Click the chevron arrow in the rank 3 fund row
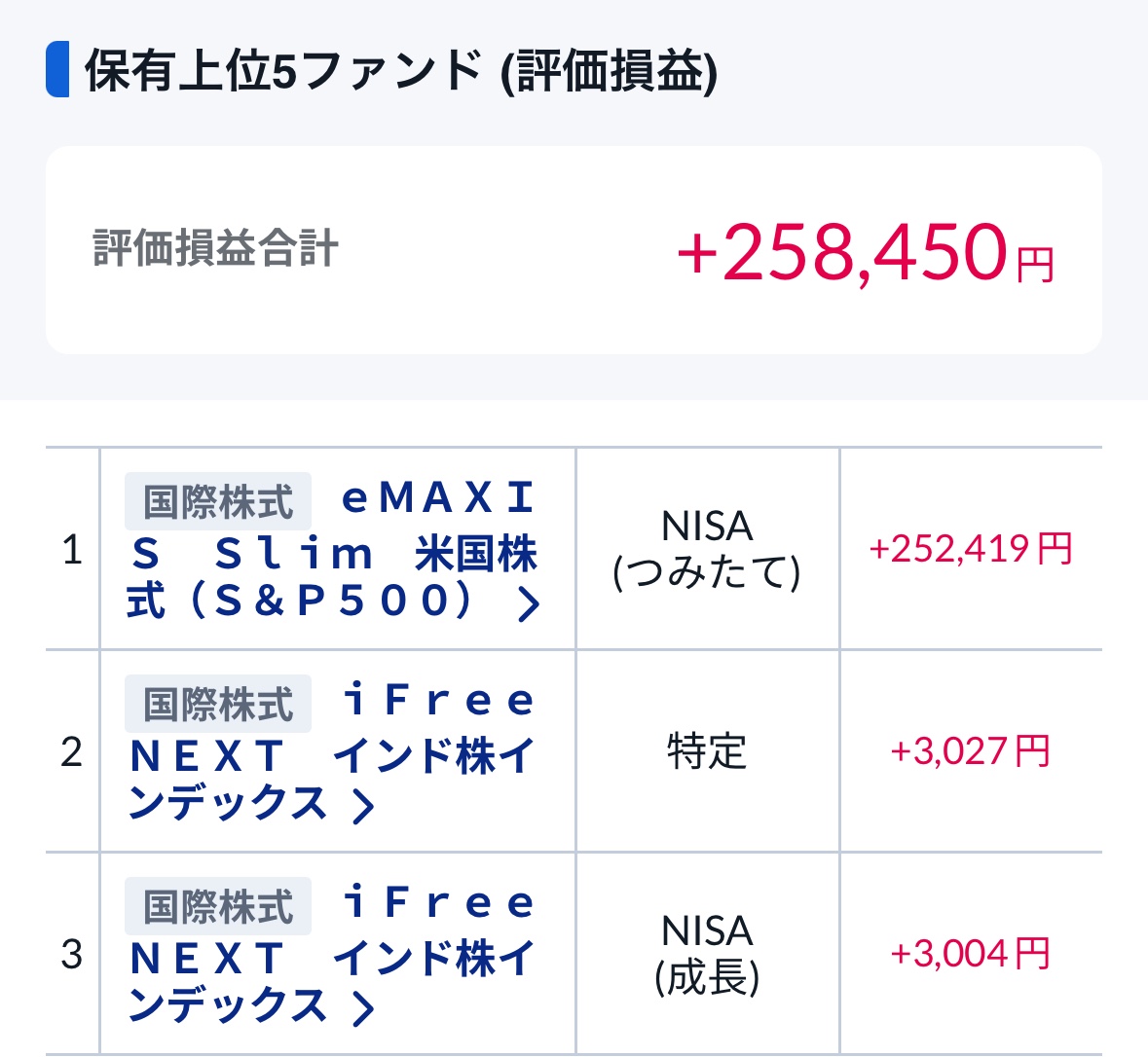 pyautogui.click(x=363, y=1008)
